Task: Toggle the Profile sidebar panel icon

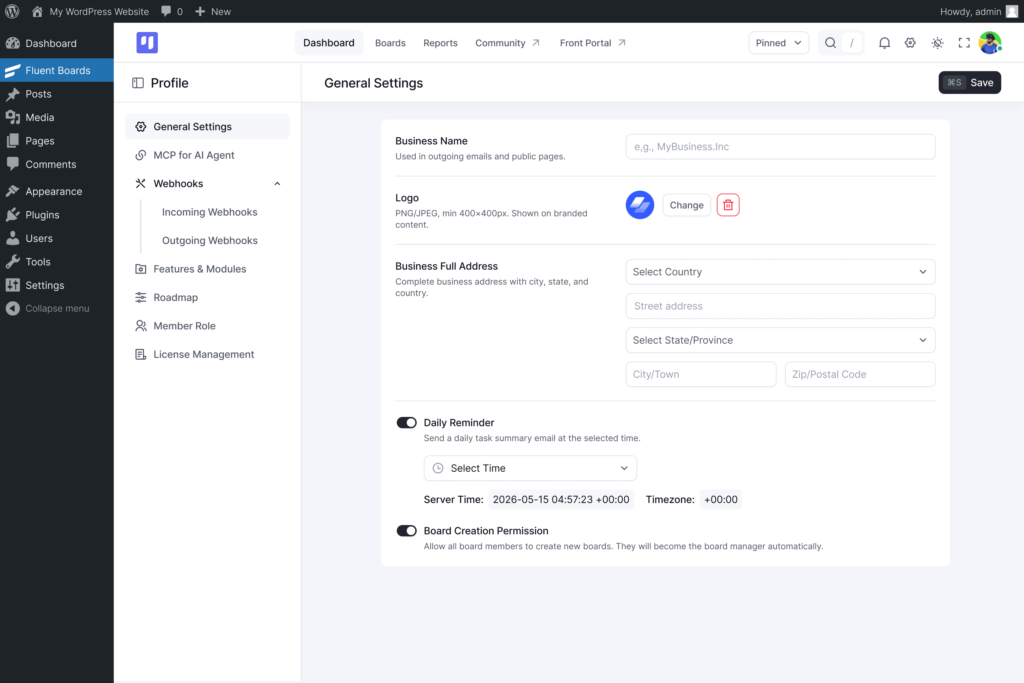Action: (138, 83)
